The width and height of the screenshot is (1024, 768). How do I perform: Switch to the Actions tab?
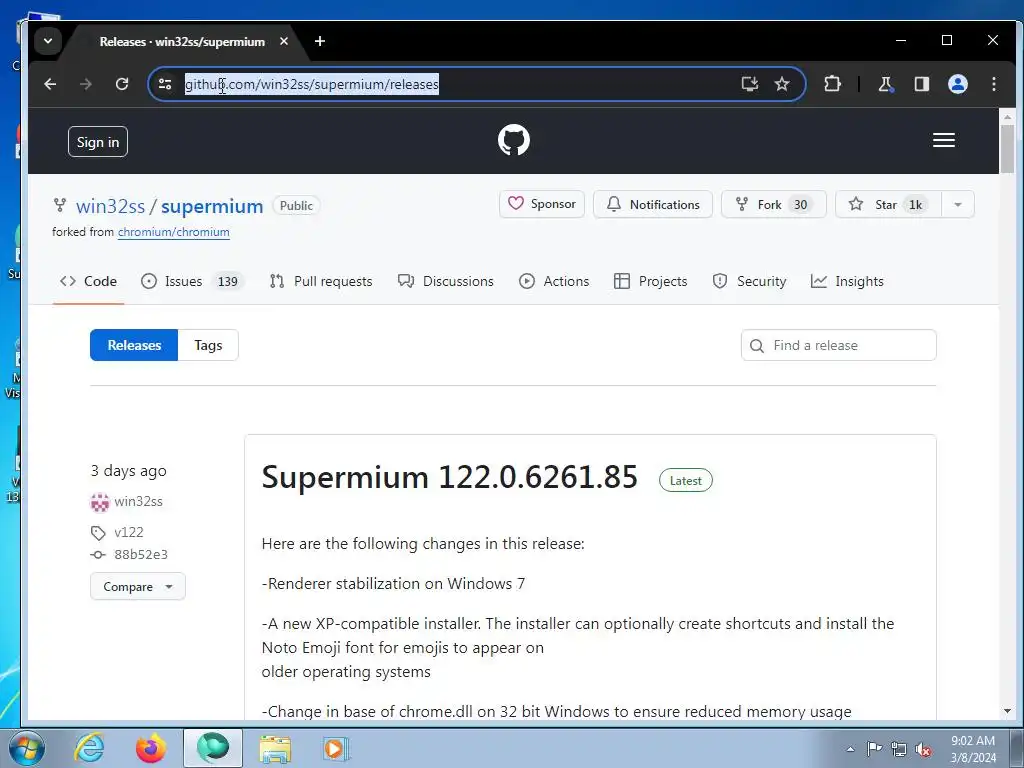pos(554,281)
